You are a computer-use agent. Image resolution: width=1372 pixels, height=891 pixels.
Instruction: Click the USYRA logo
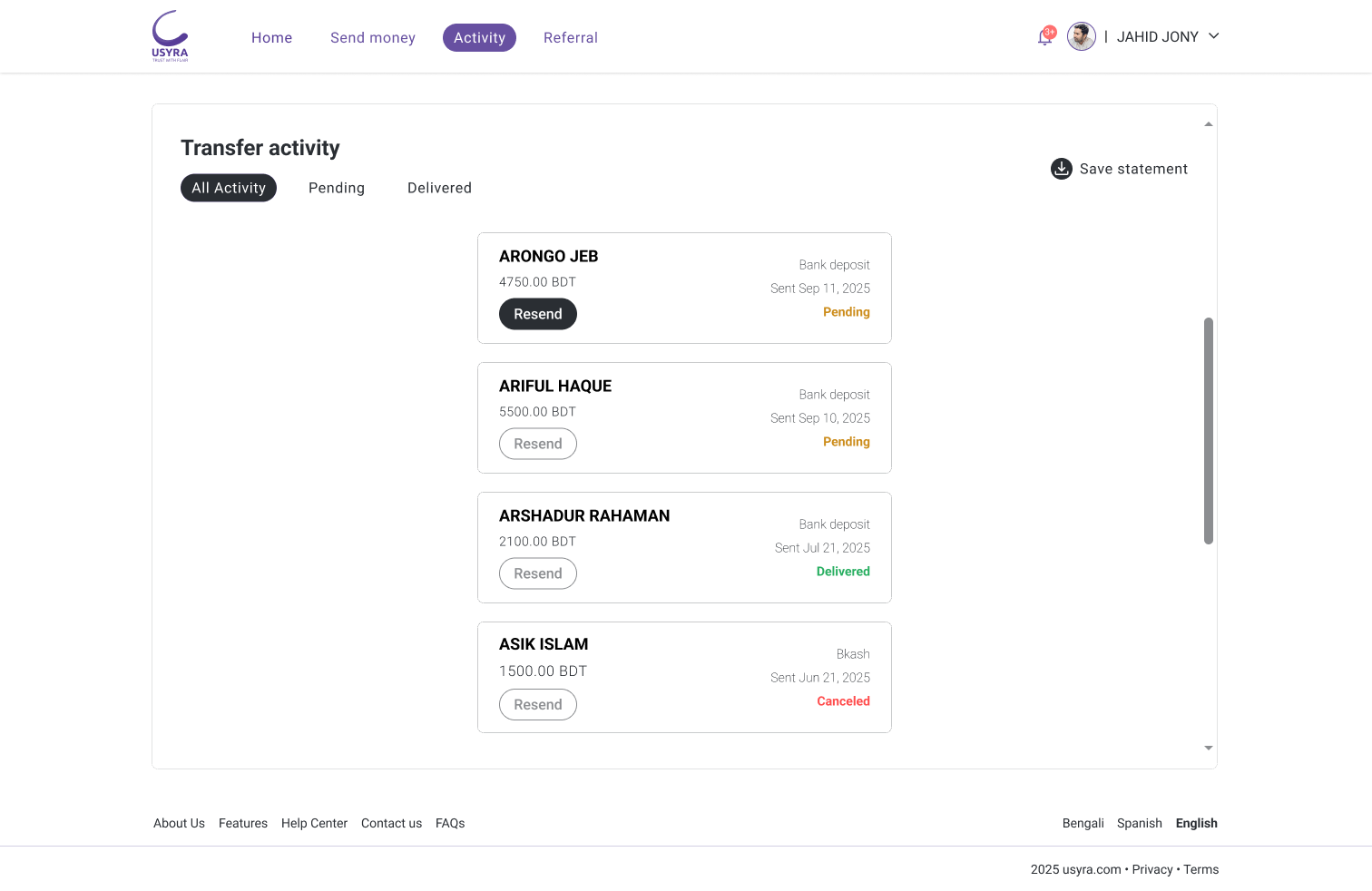tap(170, 36)
